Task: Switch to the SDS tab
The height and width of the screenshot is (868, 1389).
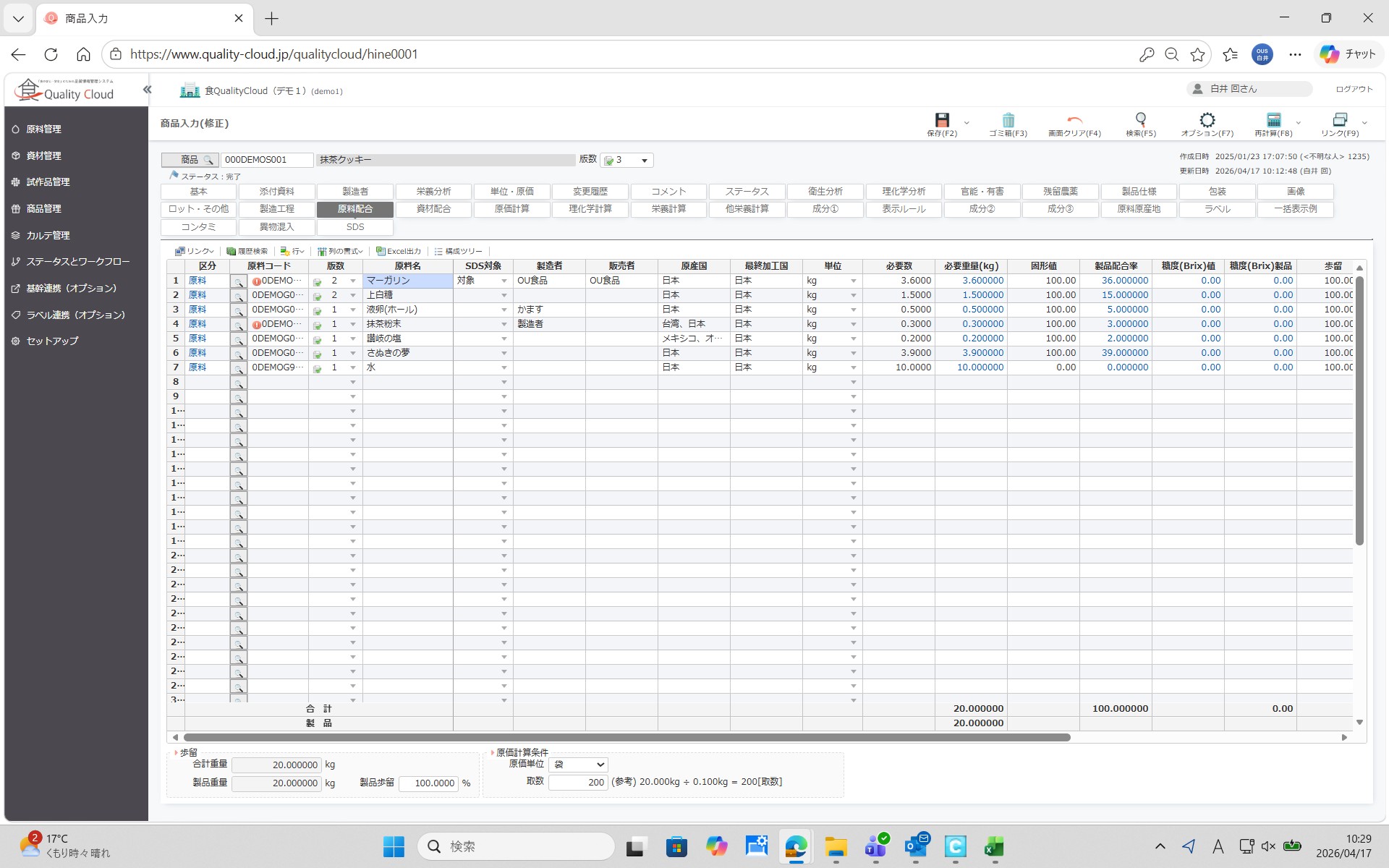Action: click(355, 227)
